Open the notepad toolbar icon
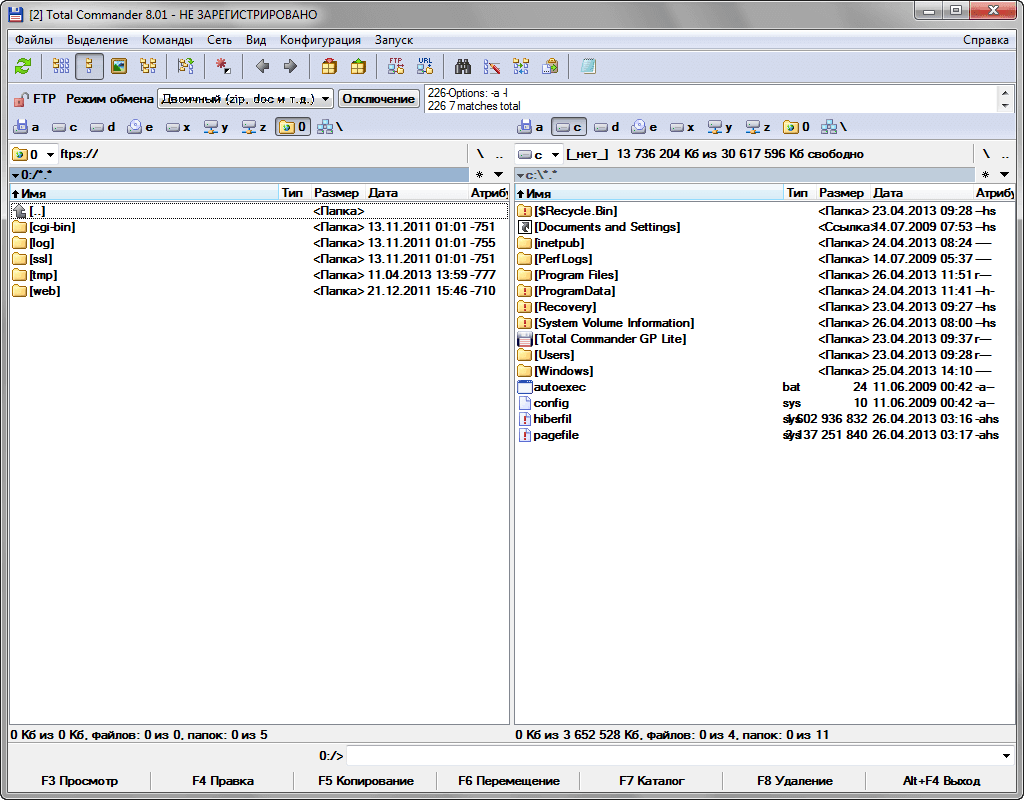This screenshot has width=1024, height=800. click(588, 66)
